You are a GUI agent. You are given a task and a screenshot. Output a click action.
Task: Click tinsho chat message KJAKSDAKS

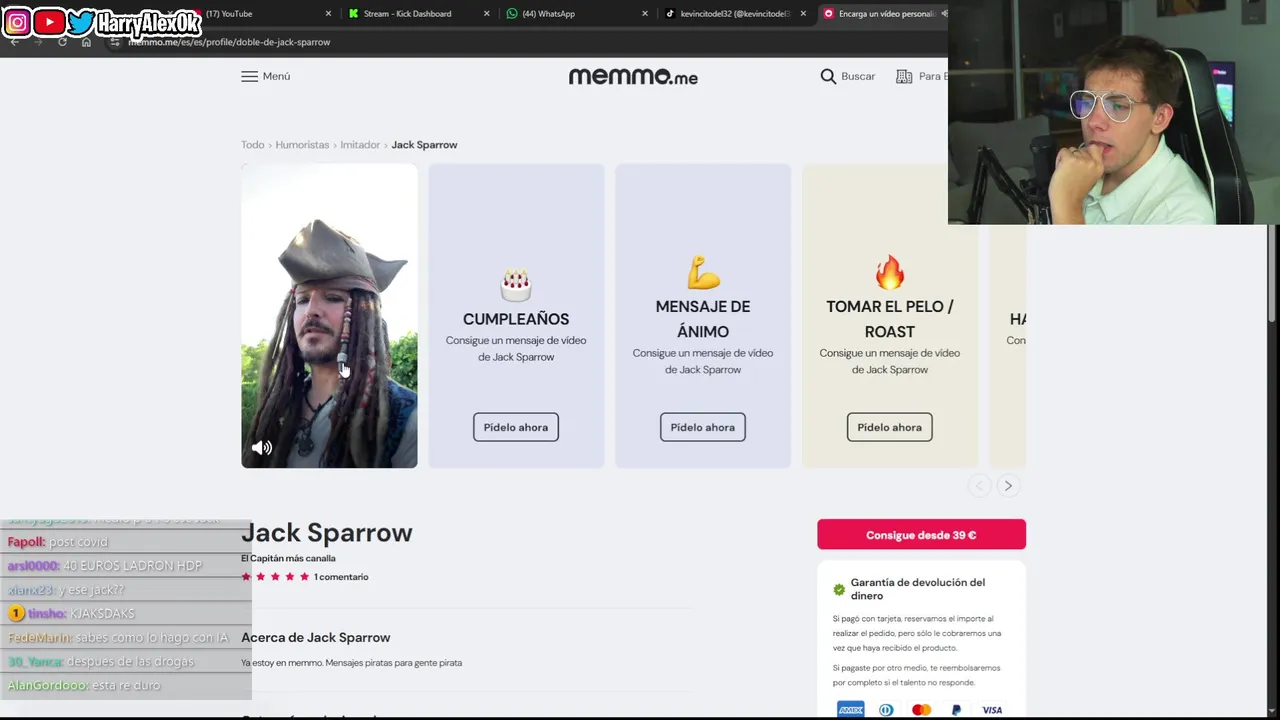(x=103, y=614)
